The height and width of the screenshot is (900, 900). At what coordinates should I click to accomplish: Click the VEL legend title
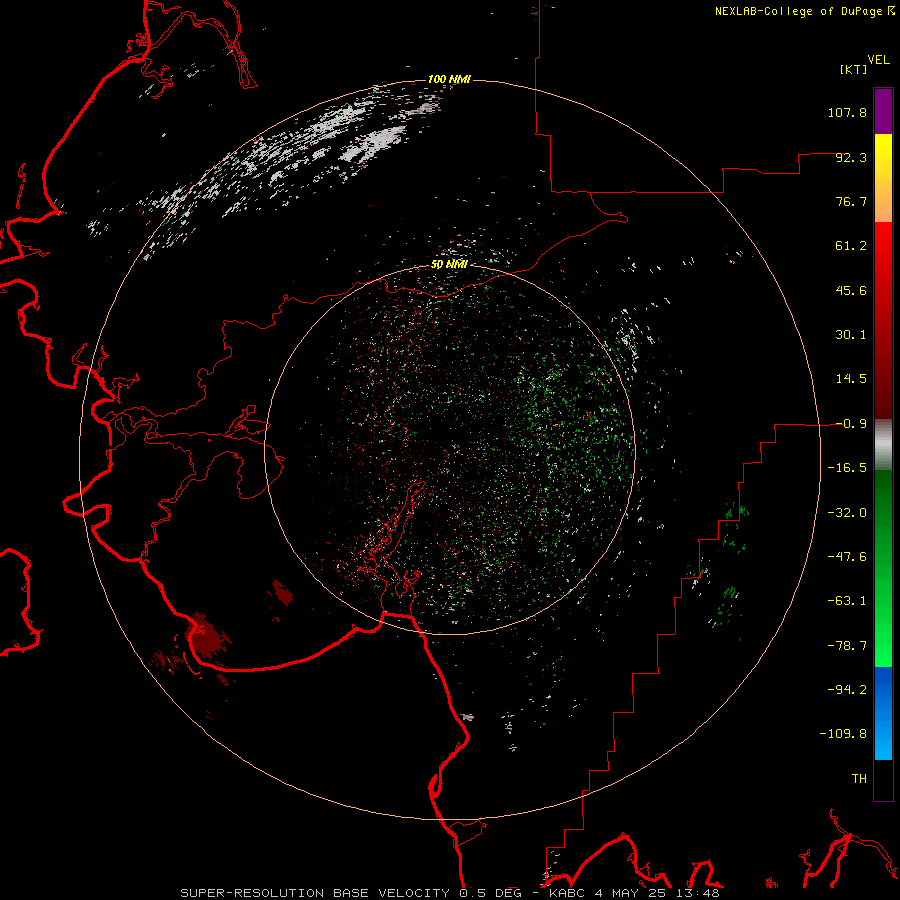click(x=878, y=59)
